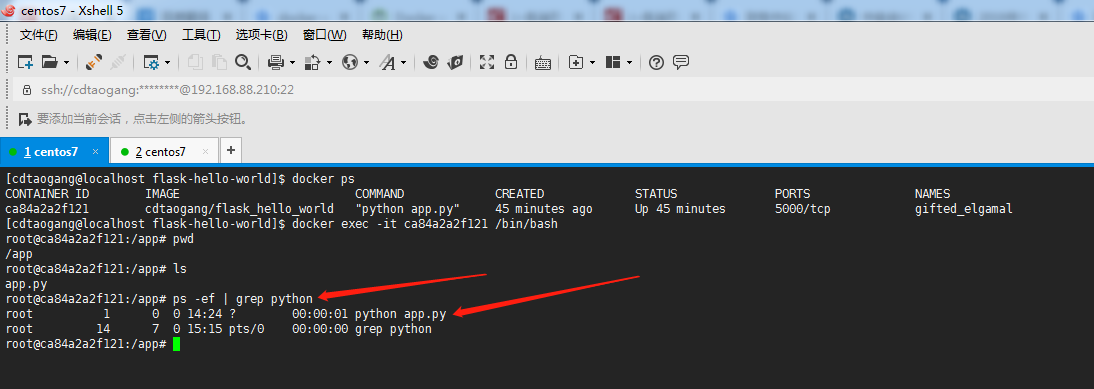Expand the Properties dropdown arrow

pos(168,63)
